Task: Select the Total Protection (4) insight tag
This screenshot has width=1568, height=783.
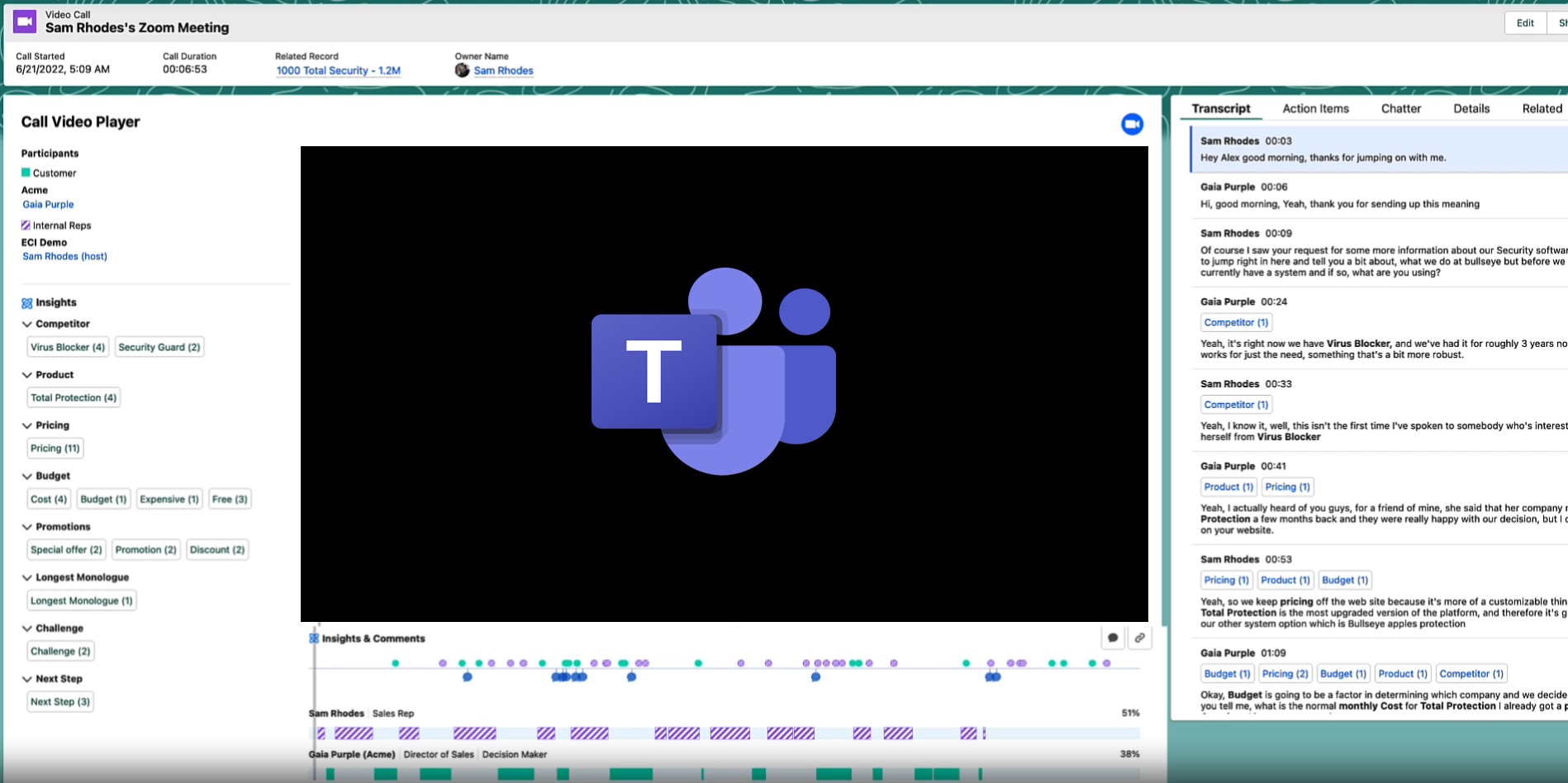Action: pos(74,398)
